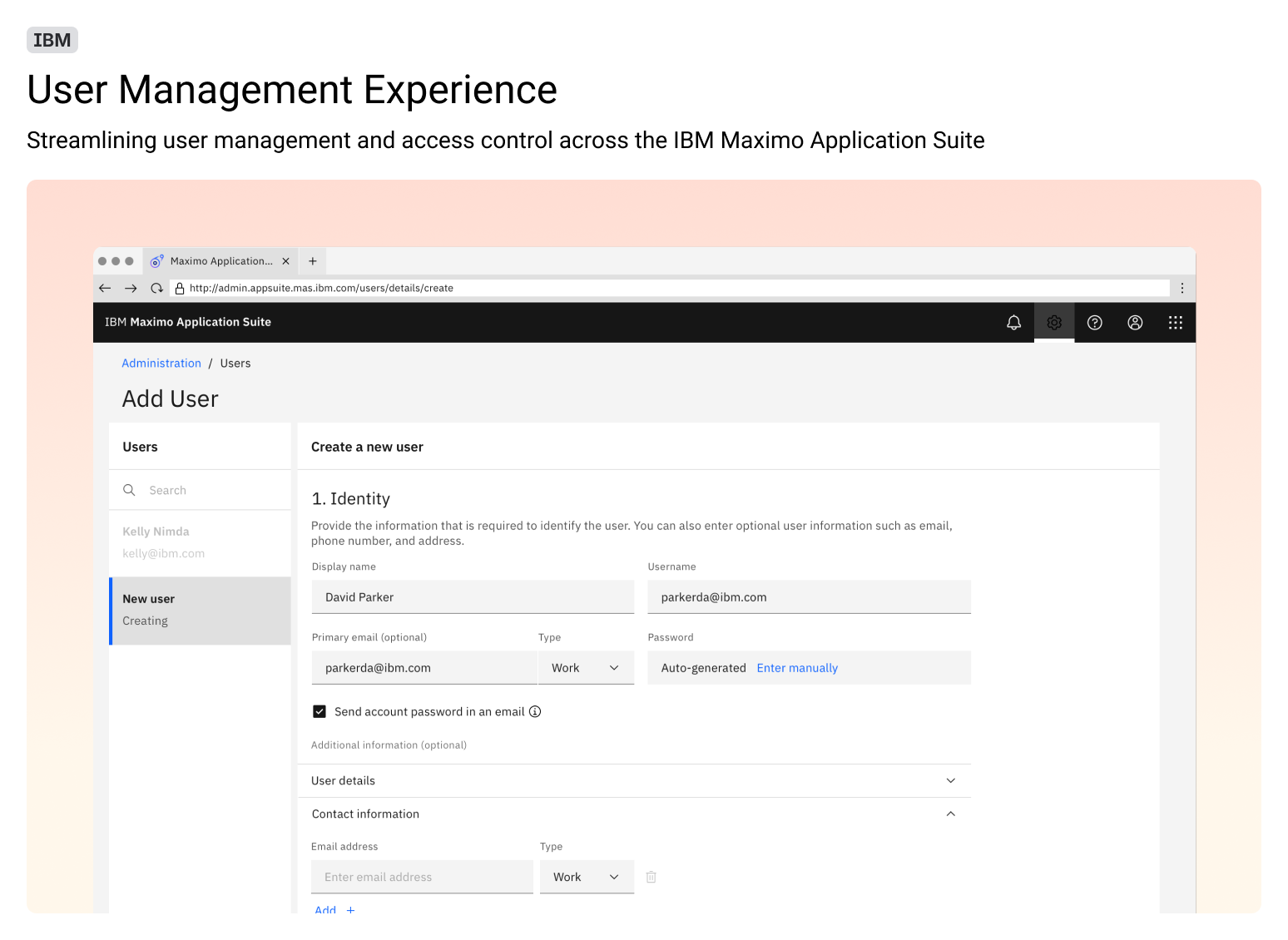This screenshot has height=940, width=1288.
Task: Click the browser forward arrow
Action: pyautogui.click(x=131, y=288)
